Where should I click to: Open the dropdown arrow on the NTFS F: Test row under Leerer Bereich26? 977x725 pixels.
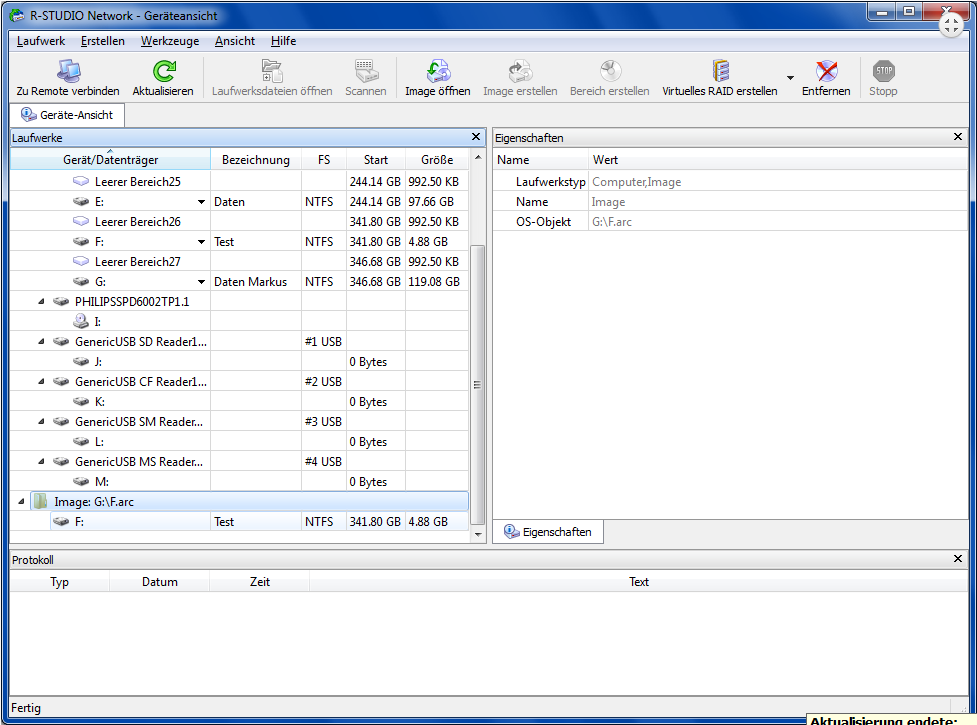click(x=201, y=242)
